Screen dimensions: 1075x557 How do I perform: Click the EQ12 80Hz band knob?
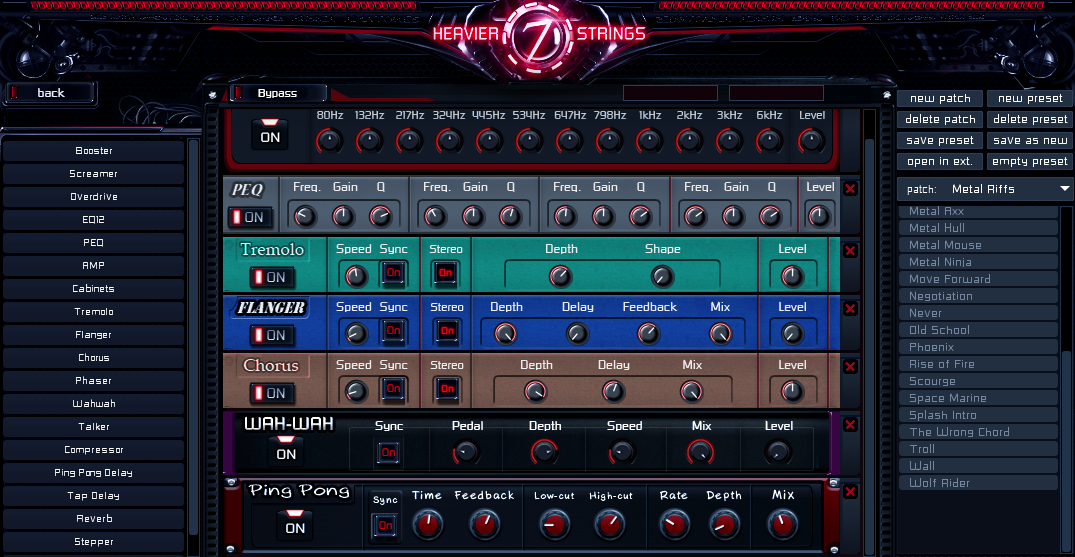point(329,141)
